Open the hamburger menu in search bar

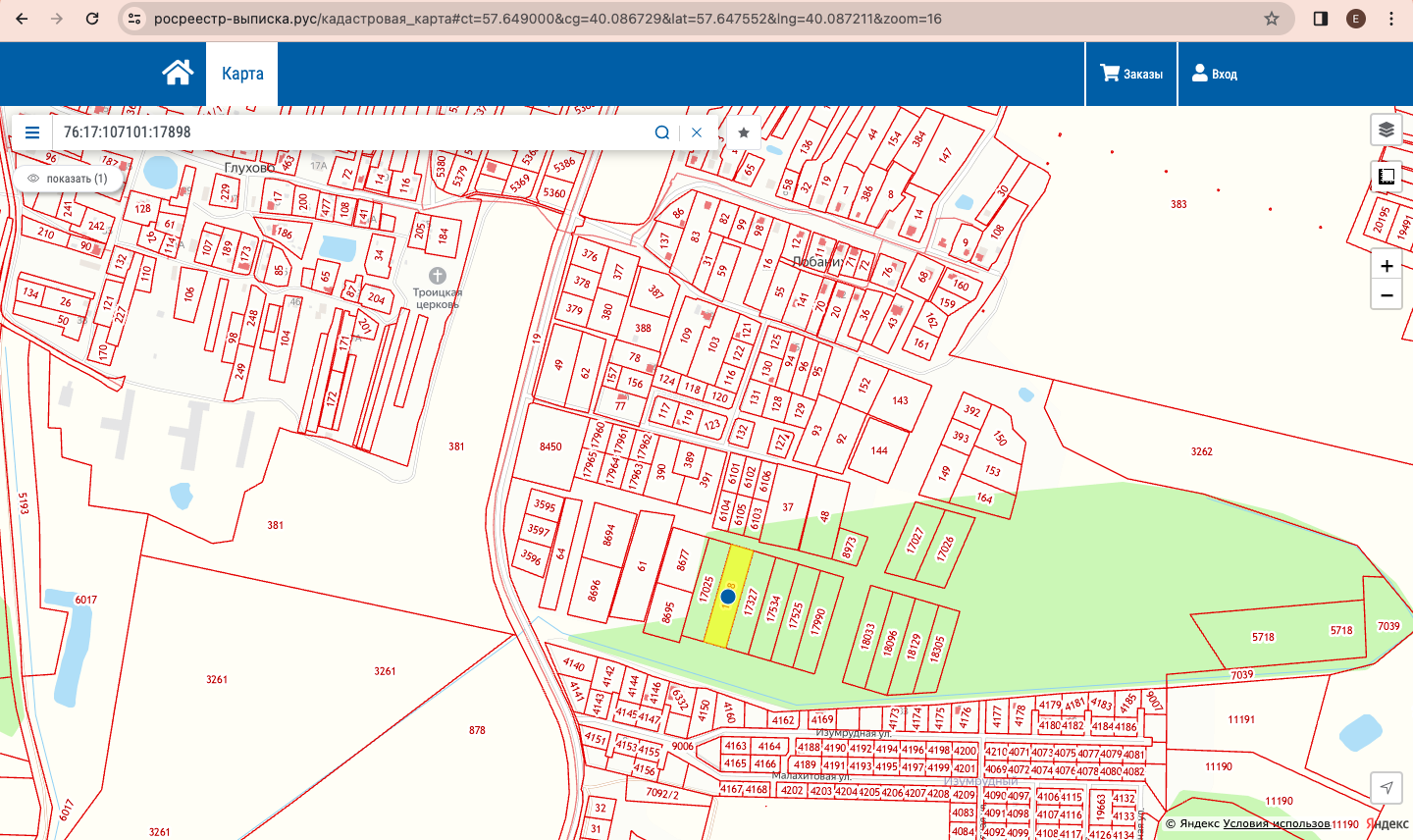32,132
